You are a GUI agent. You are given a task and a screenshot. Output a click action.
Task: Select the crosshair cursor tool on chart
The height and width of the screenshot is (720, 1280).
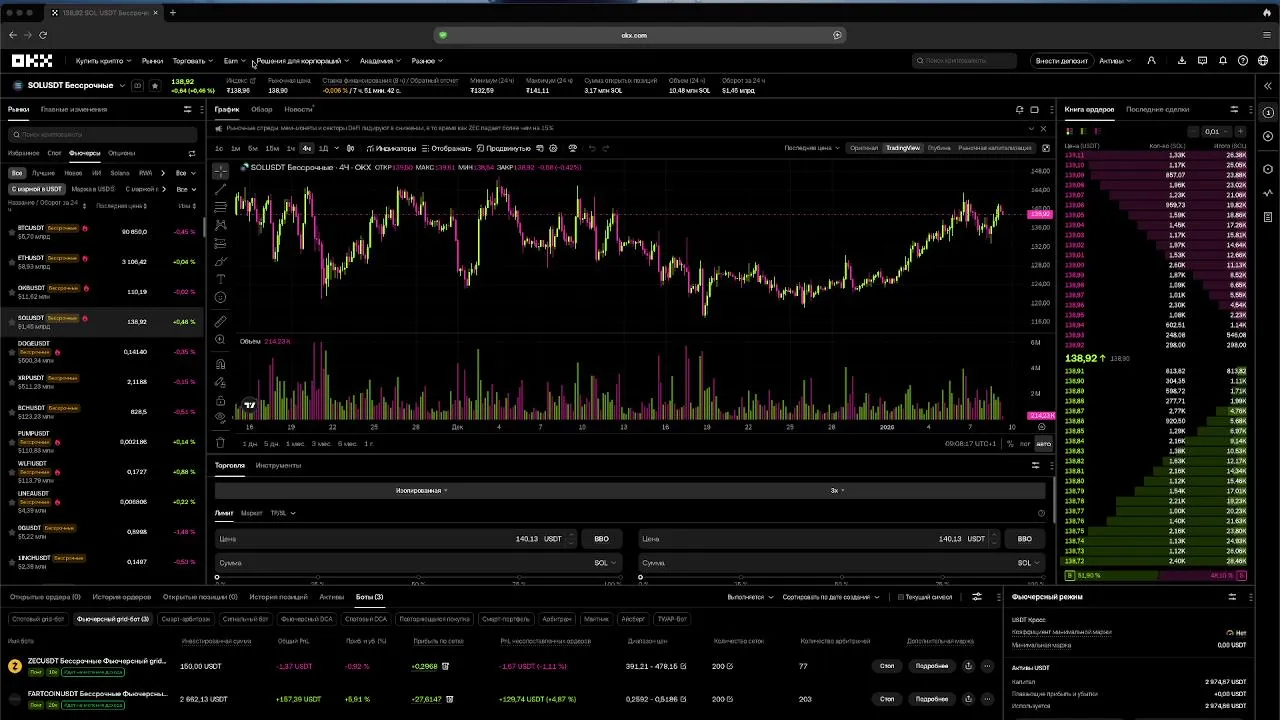click(221, 171)
